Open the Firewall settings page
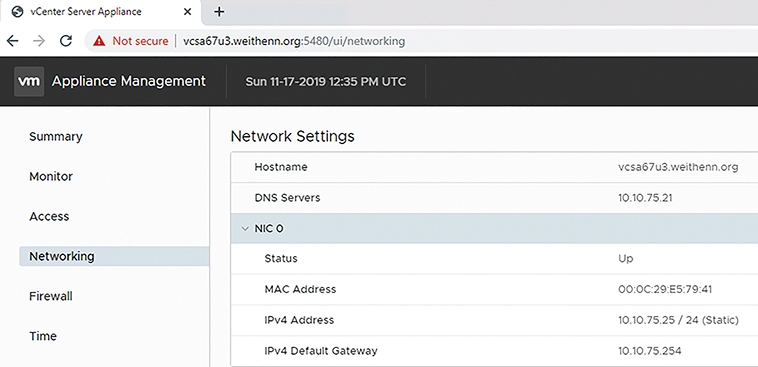Screen dimensions: 758x367 tap(51, 296)
